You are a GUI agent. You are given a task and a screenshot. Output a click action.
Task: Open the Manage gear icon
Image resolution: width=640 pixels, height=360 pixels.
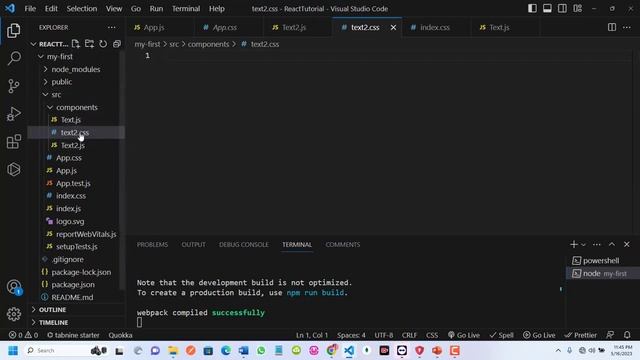[13, 314]
